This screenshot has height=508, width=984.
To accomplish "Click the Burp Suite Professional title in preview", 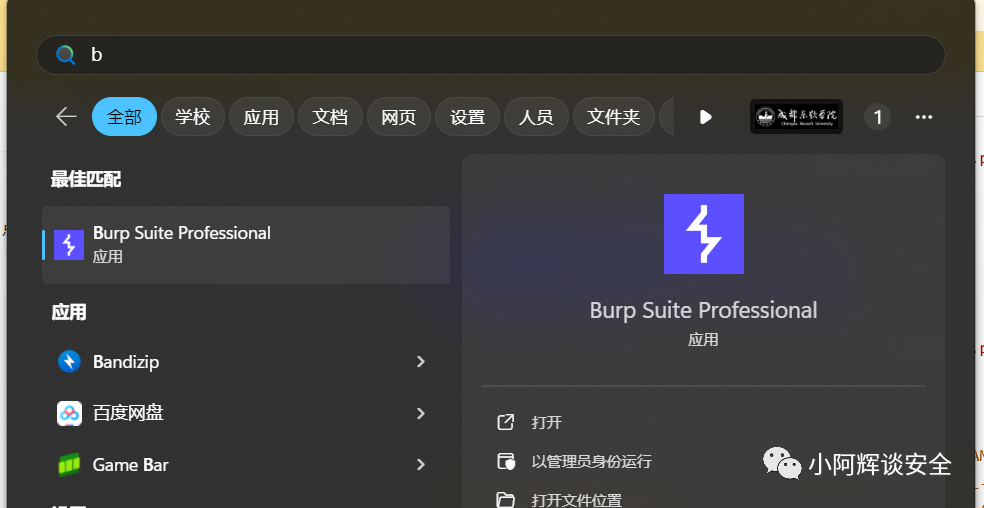I will (703, 310).
